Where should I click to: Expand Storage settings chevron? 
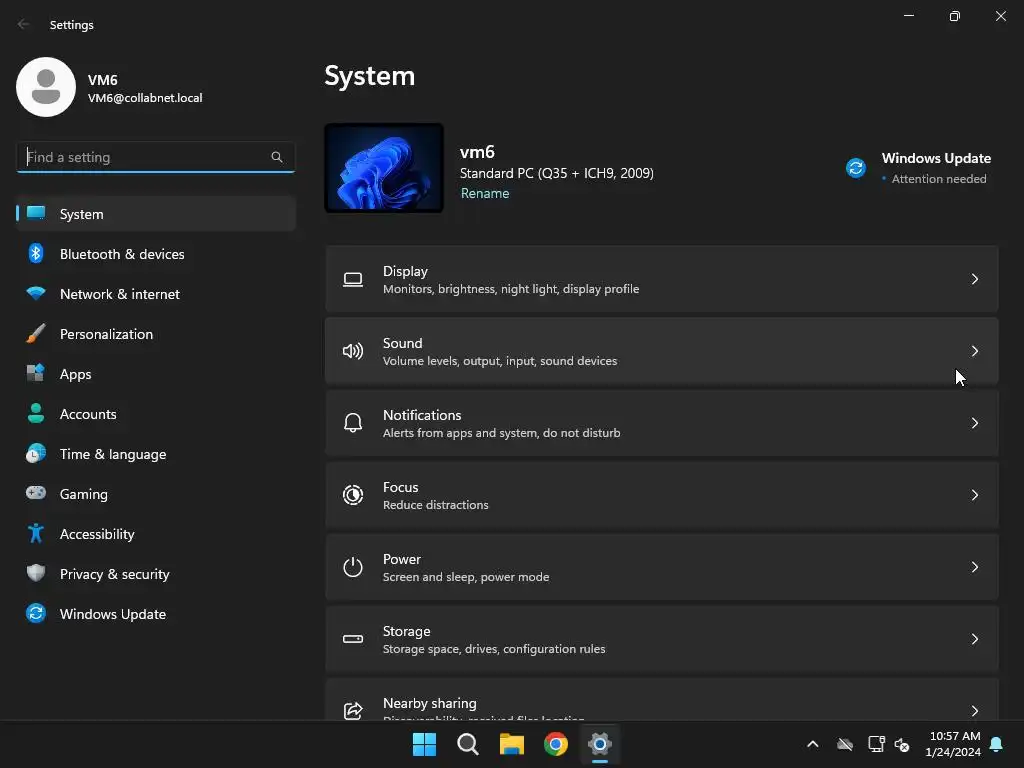[974, 639]
